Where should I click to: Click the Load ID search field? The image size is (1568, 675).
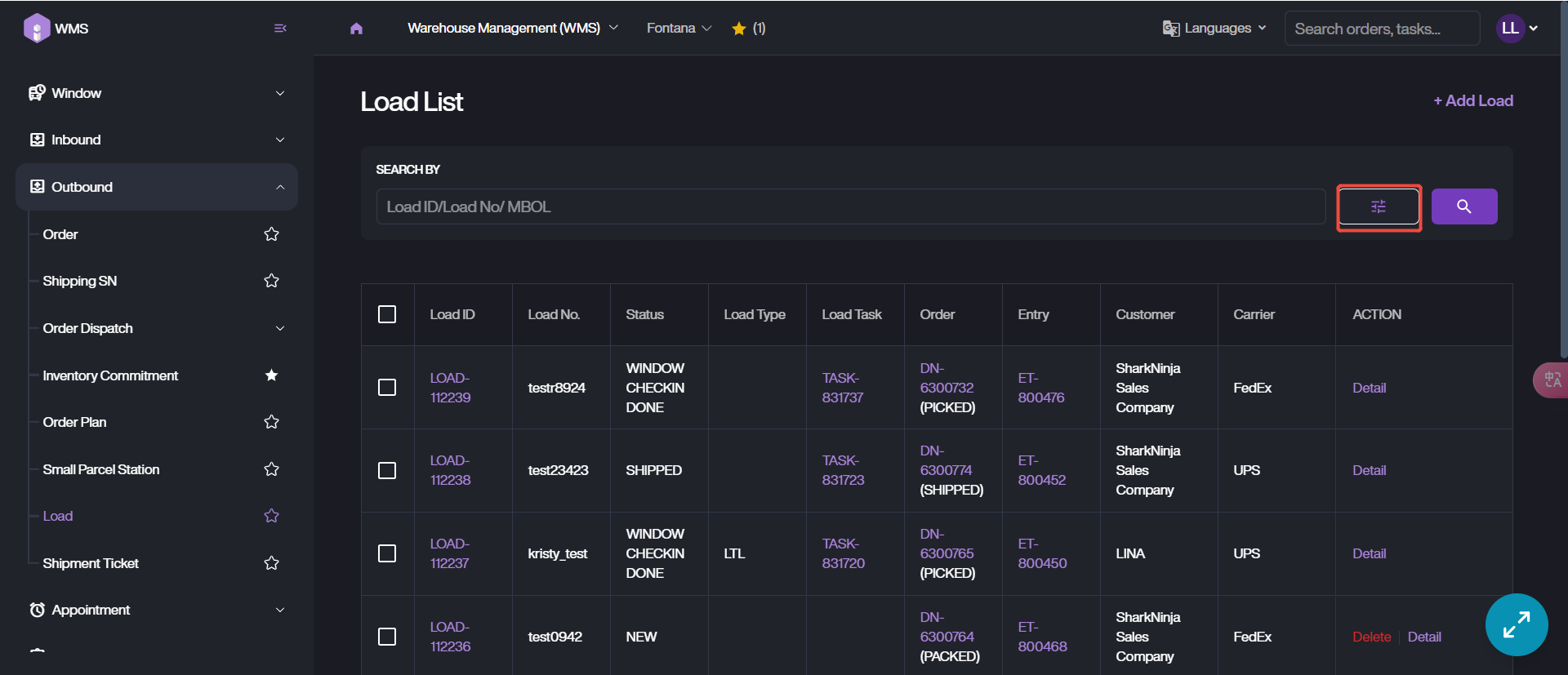pyautogui.click(x=849, y=207)
